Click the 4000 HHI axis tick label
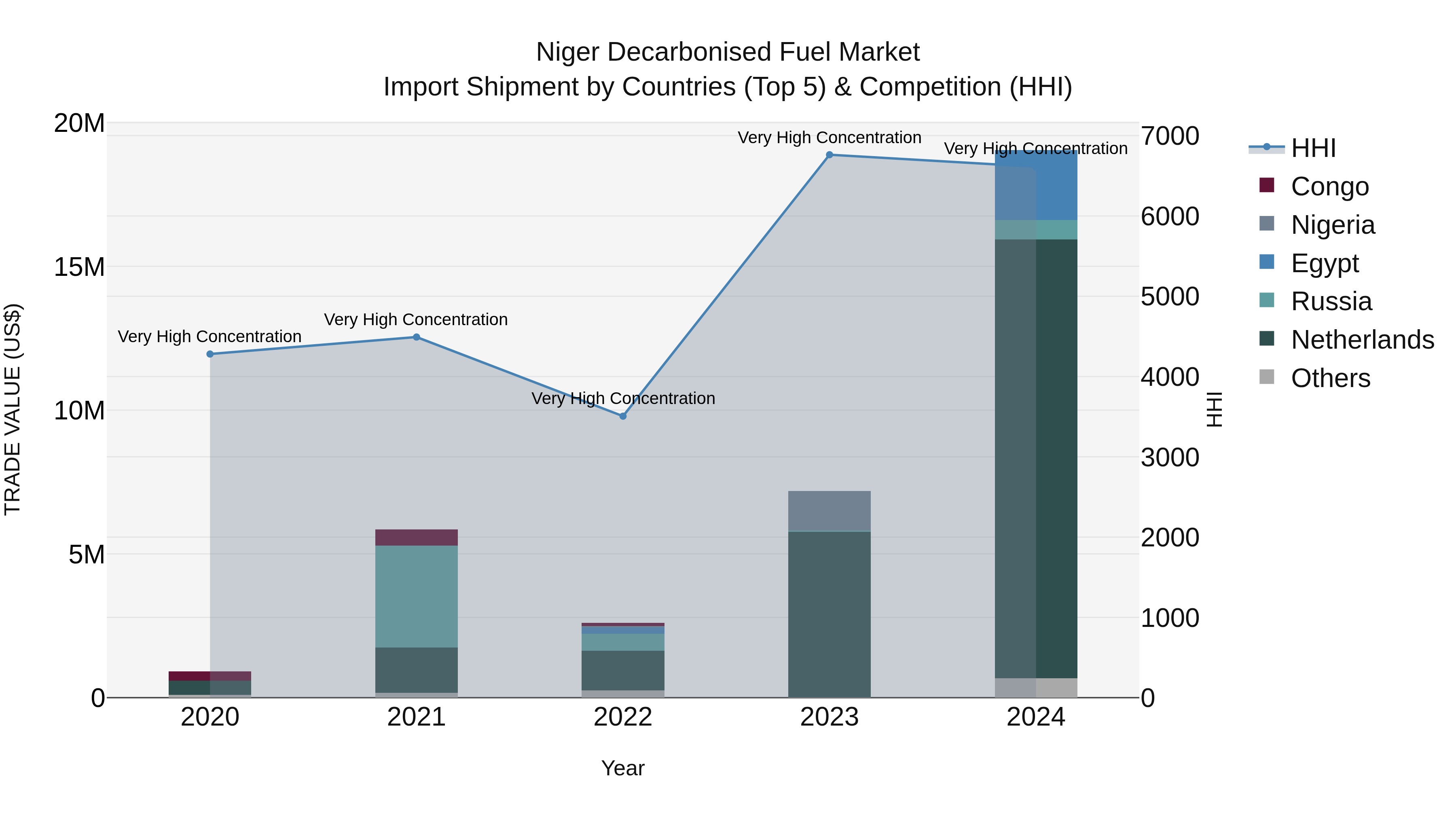This screenshot has width=1456, height=819. [x=1170, y=377]
